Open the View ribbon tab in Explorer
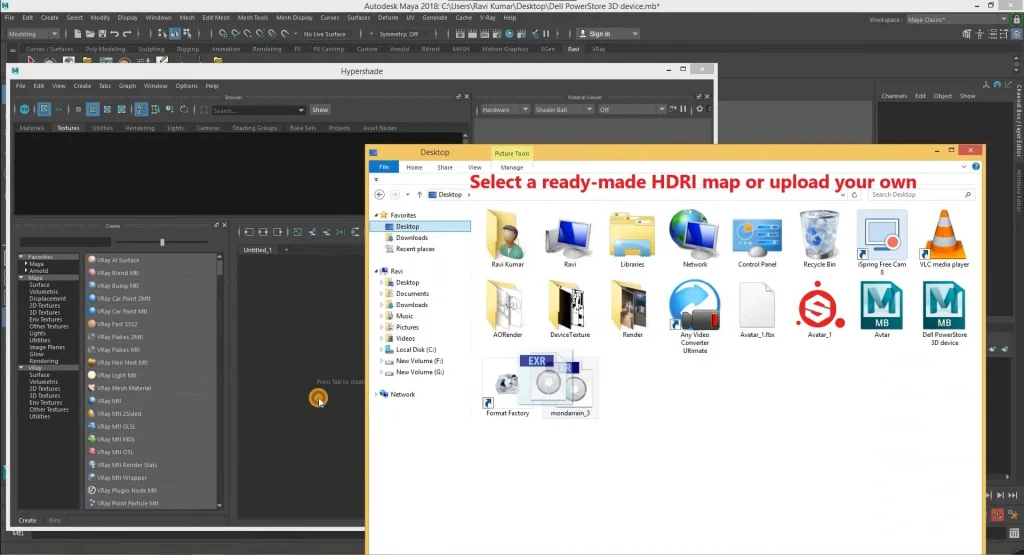Screen dimensions: 1024x555 click(475, 168)
